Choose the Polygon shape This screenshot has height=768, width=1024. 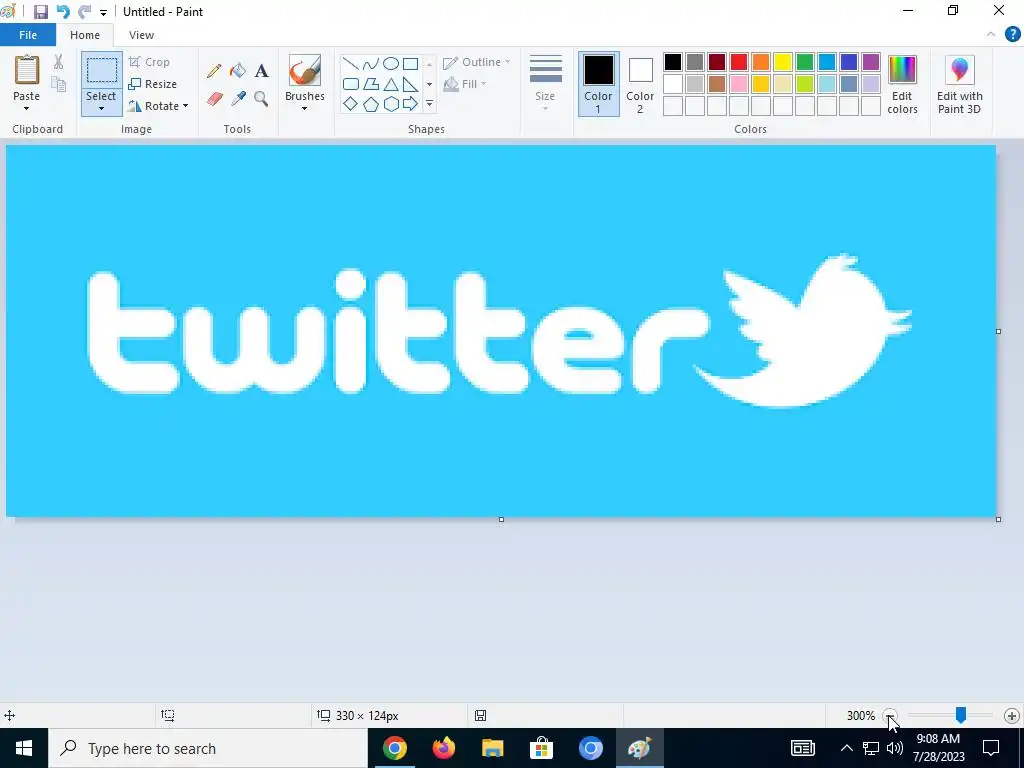[x=371, y=84]
